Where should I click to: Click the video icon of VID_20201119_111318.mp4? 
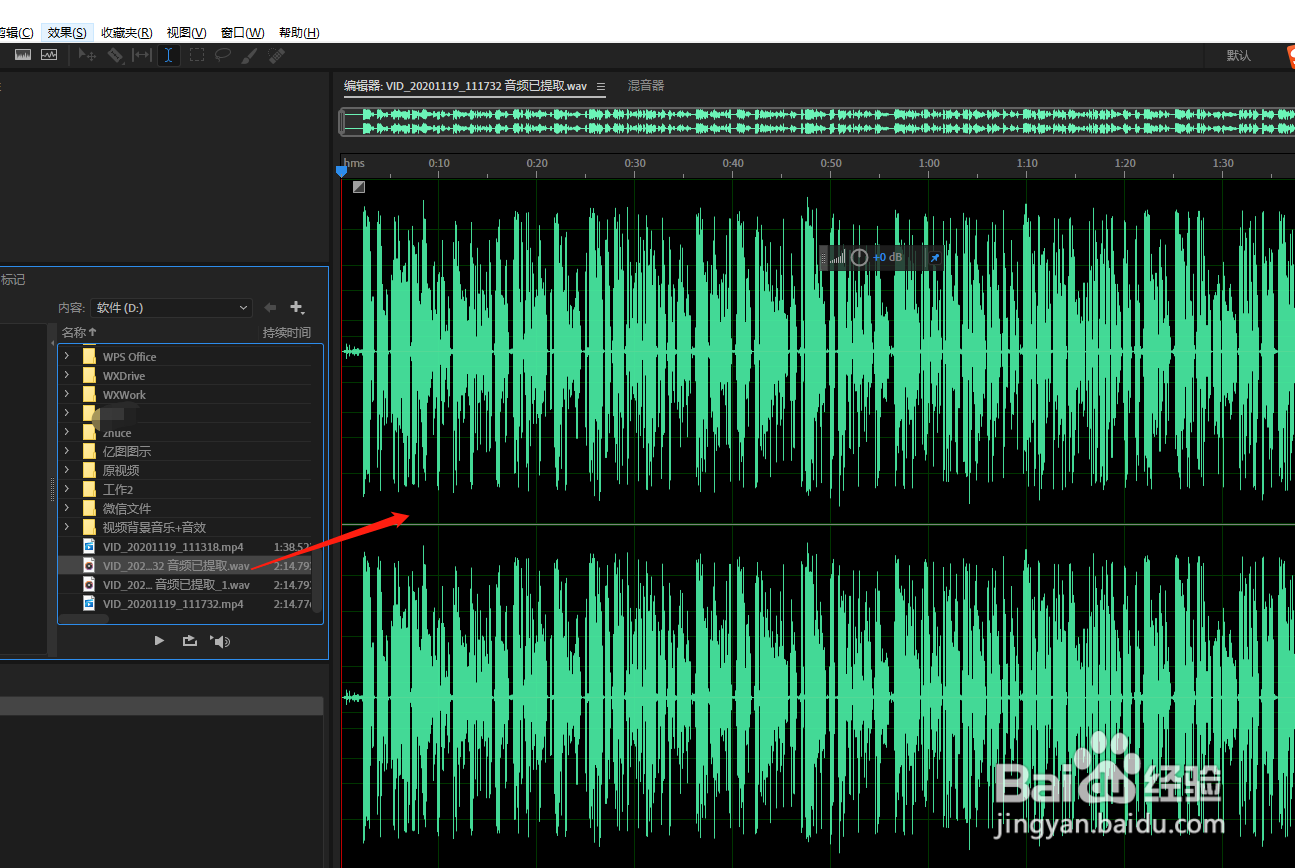point(89,547)
